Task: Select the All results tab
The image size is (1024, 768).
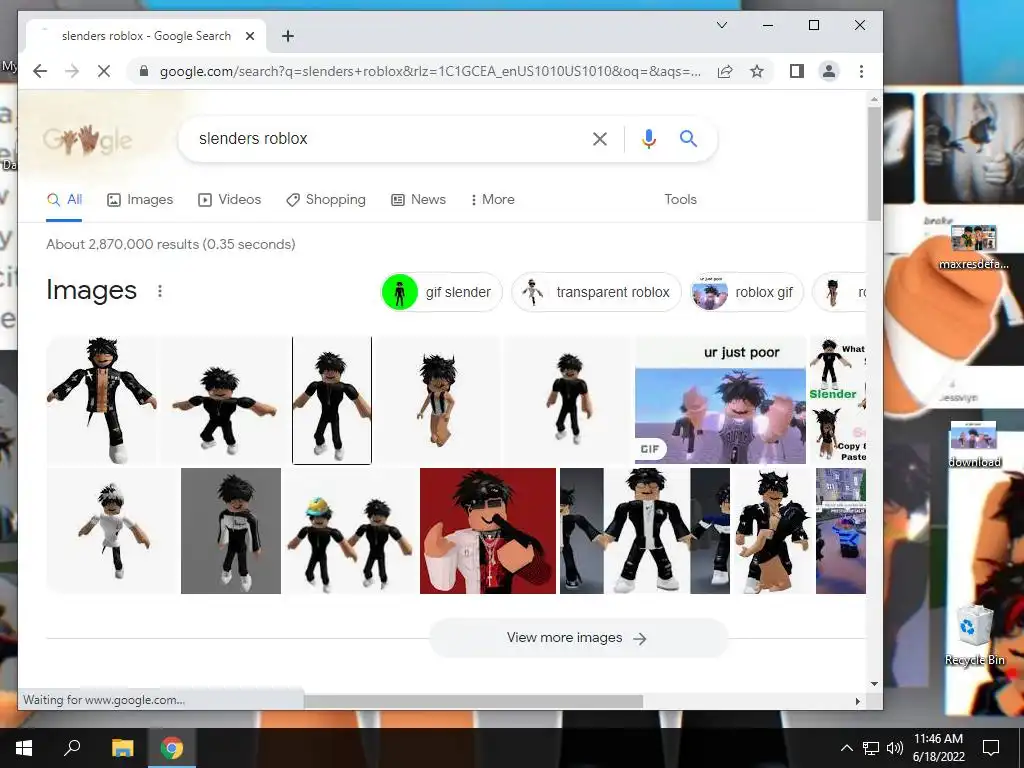Action: 64,200
